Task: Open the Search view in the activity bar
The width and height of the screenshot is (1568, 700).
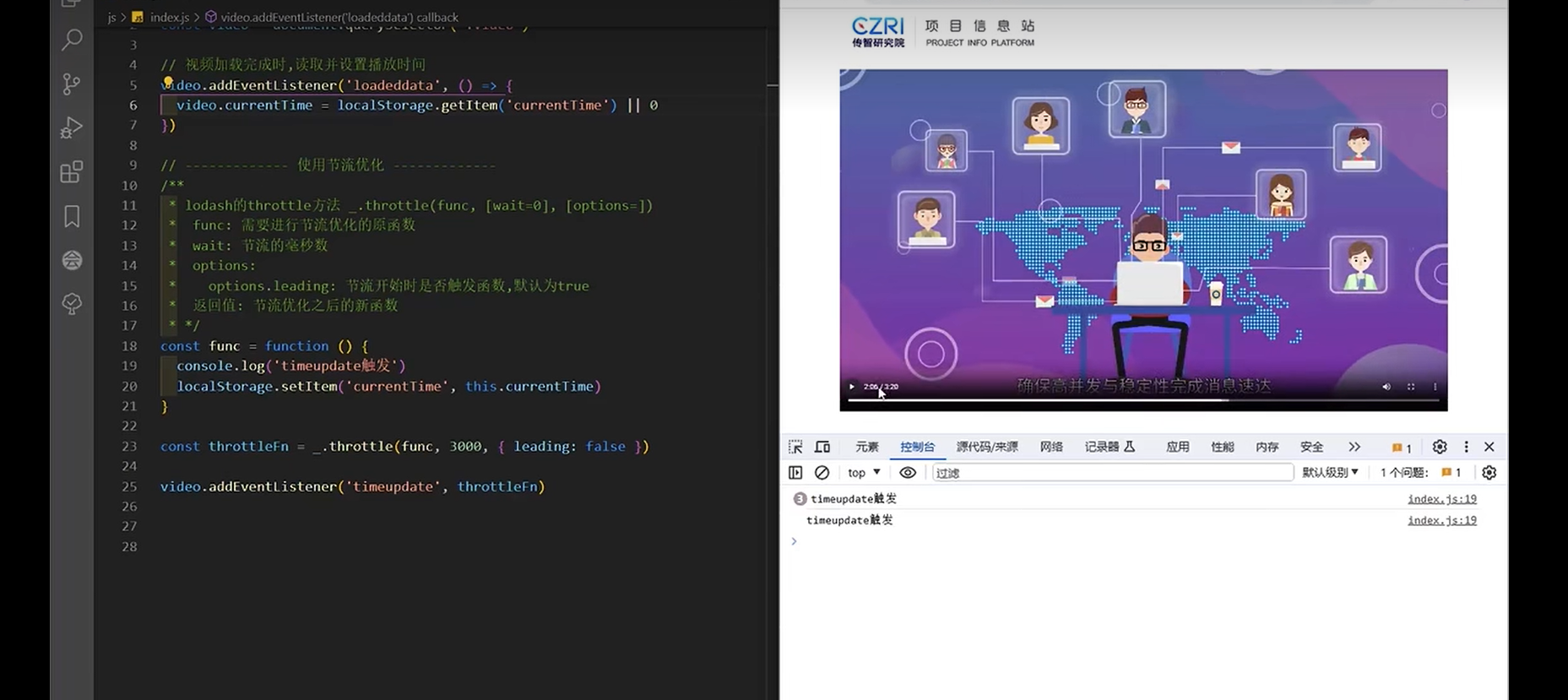Action: 72,40
